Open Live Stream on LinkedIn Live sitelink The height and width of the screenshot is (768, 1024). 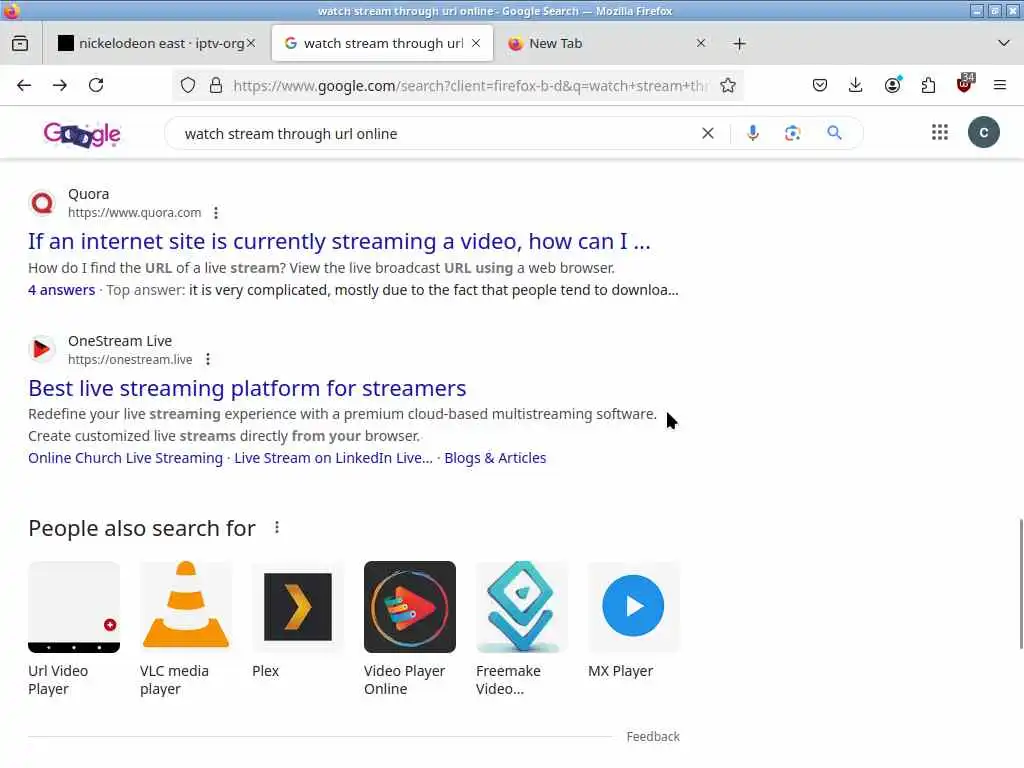333,458
